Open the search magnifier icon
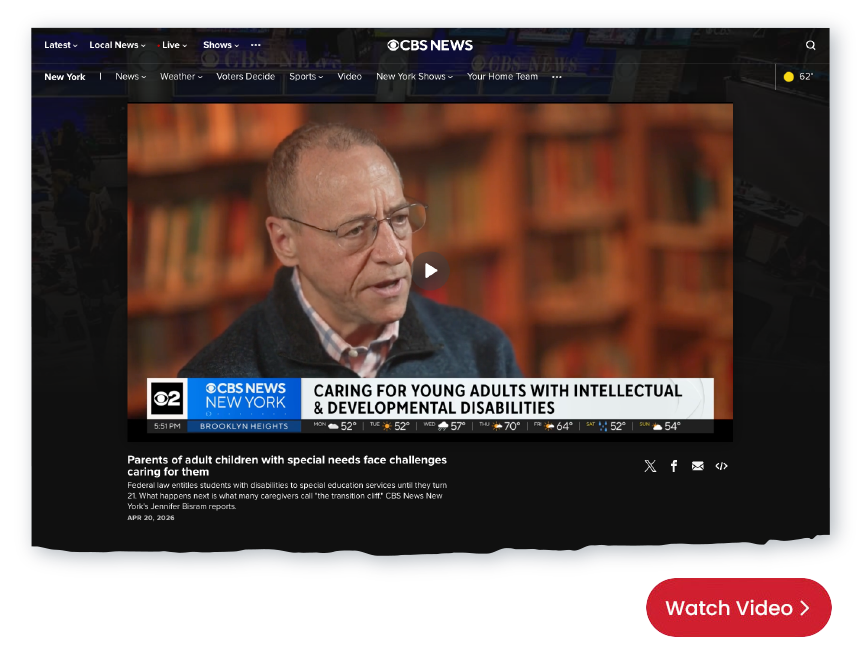The height and width of the screenshot is (672, 865). (810, 45)
